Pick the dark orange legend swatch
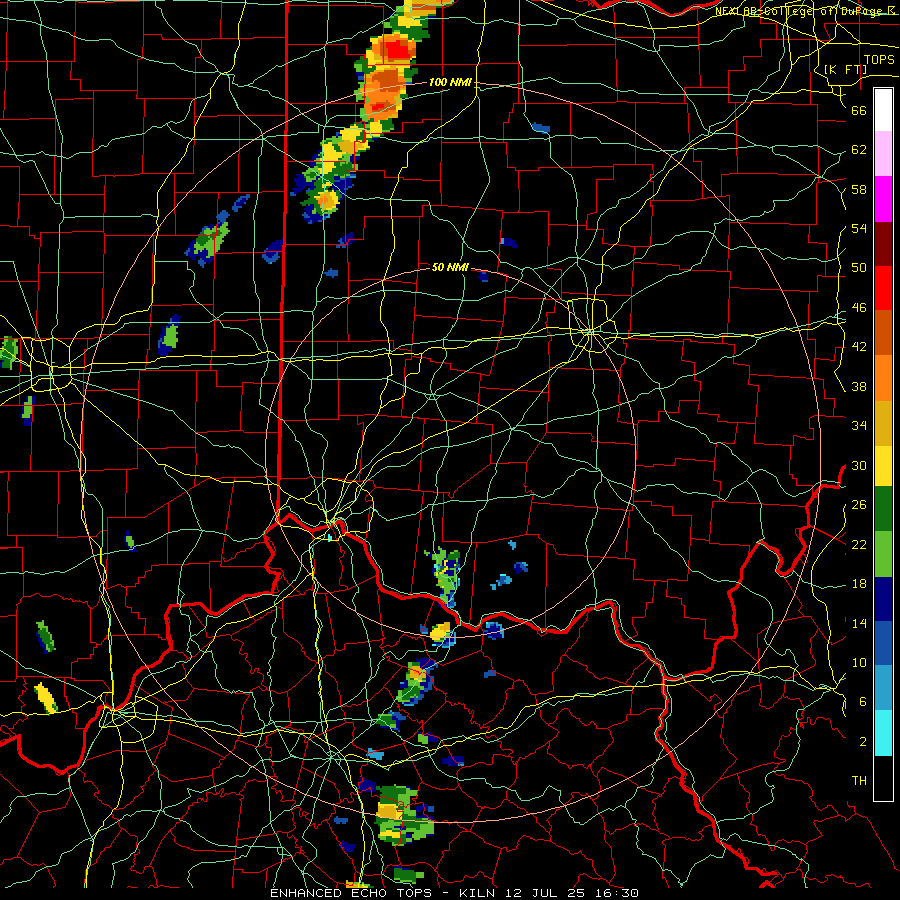The width and height of the screenshot is (900, 900). pos(883,332)
